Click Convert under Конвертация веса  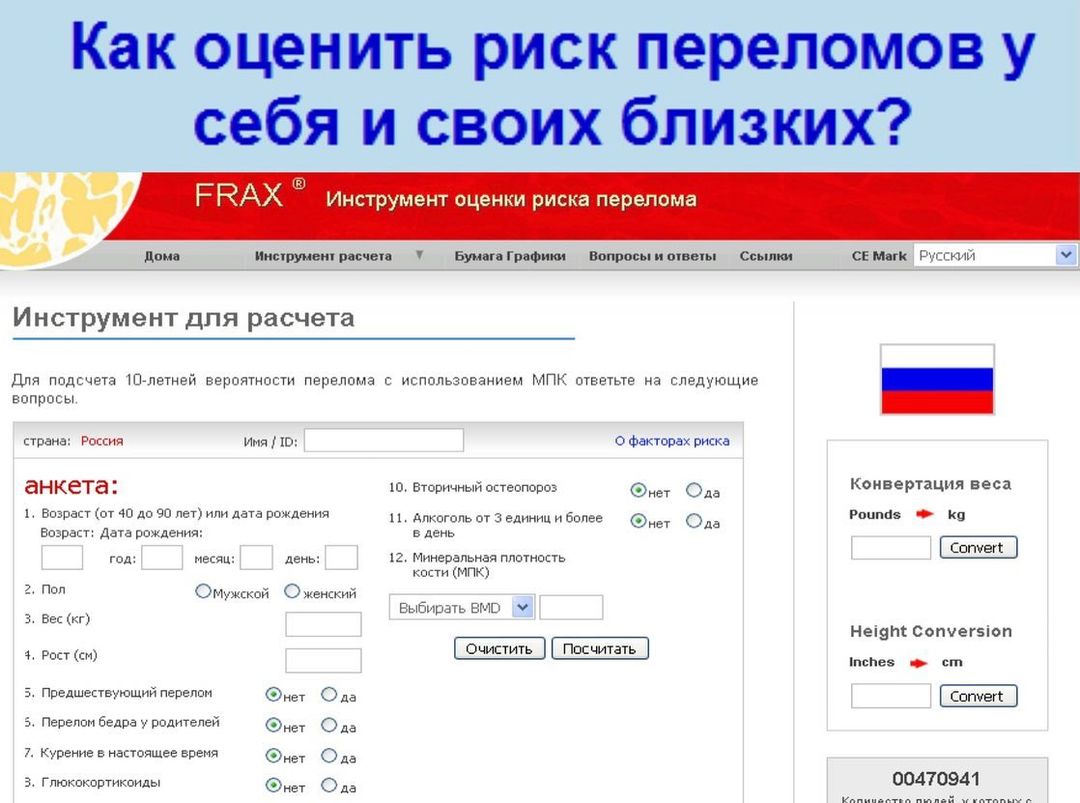tap(977, 548)
